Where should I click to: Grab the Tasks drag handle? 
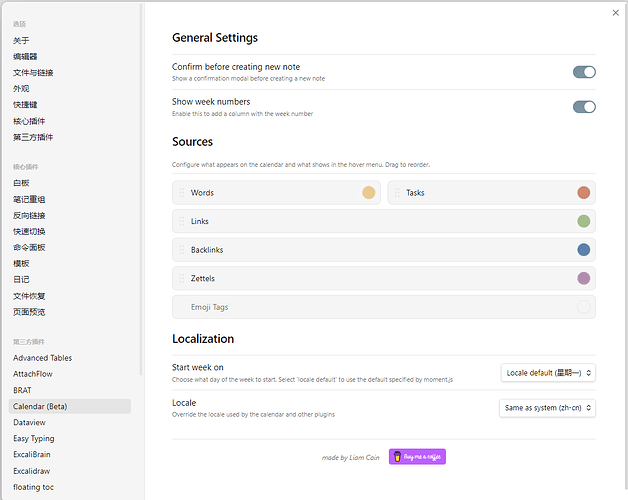click(x=397, y=193)
